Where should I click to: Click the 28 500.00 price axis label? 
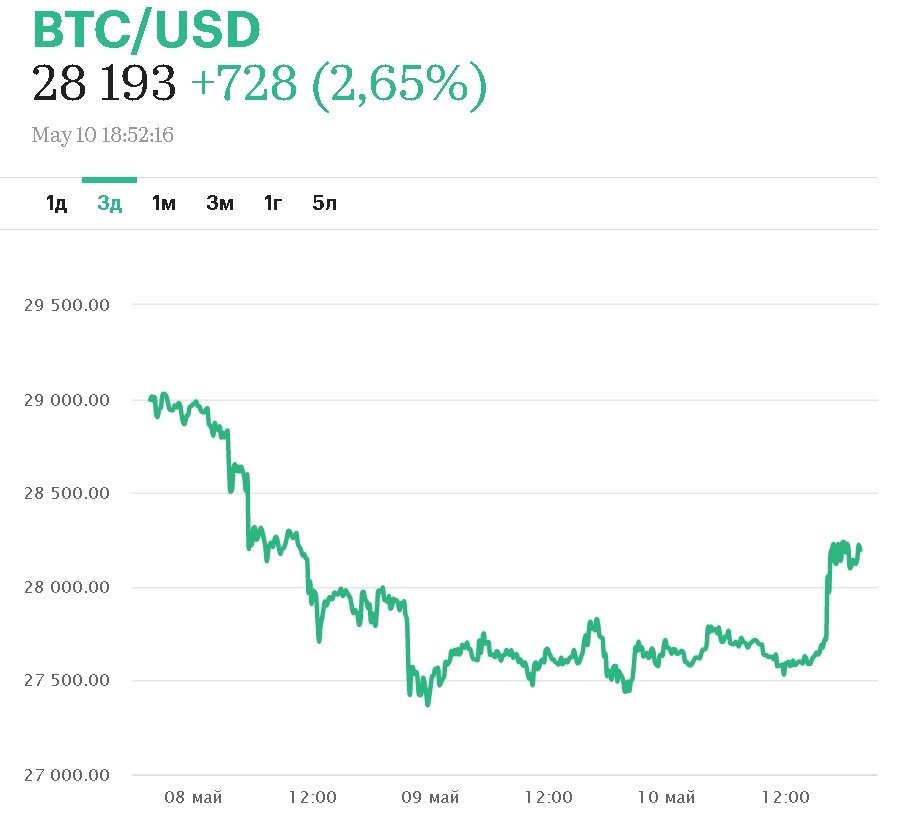[66, 494]
